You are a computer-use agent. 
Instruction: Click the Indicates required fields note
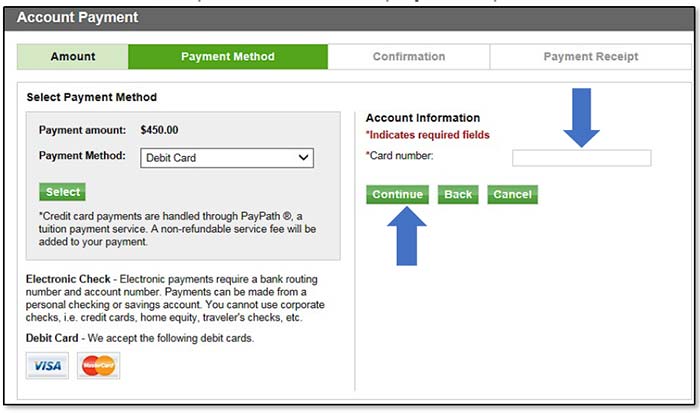pos(428,135)
